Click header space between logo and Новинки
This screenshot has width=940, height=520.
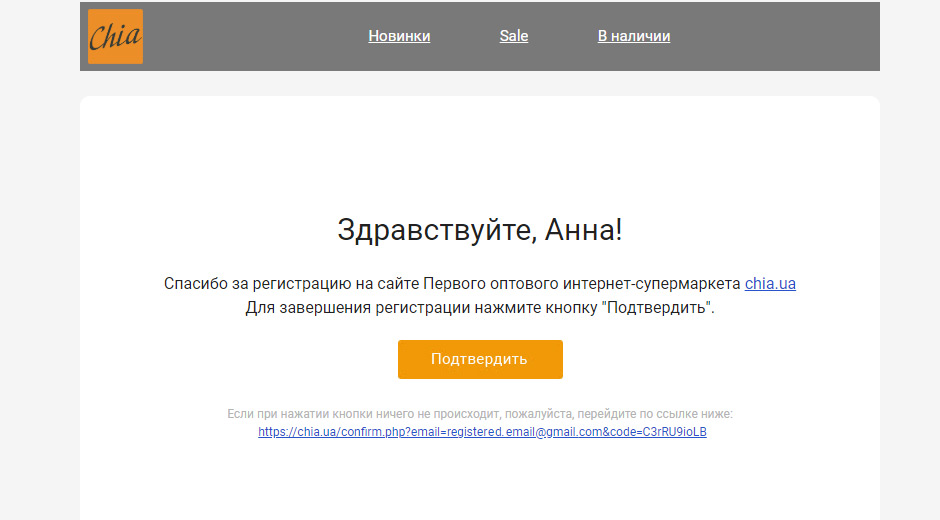pos(250,37)
